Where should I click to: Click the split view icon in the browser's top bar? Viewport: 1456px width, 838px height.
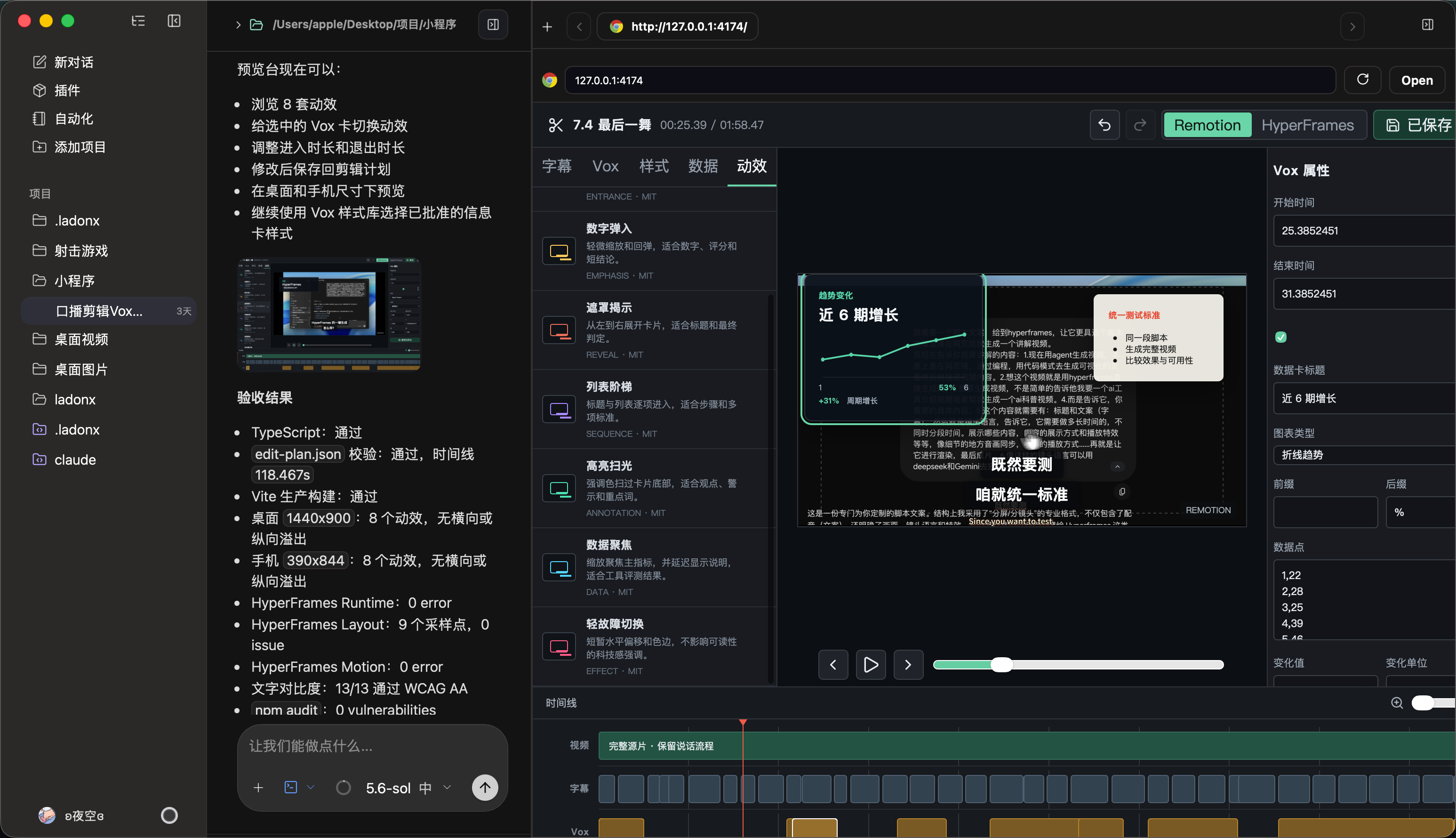click(x=1427, y=24)
